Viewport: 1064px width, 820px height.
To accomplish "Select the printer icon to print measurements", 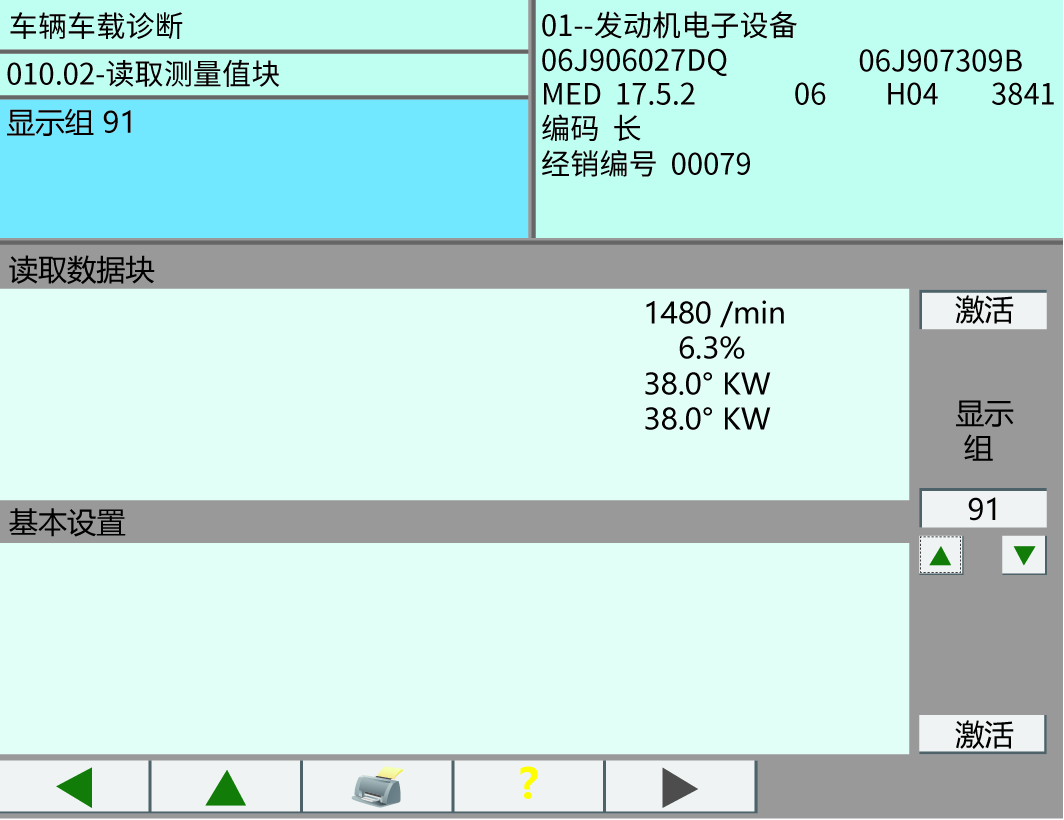I will 378,786.
